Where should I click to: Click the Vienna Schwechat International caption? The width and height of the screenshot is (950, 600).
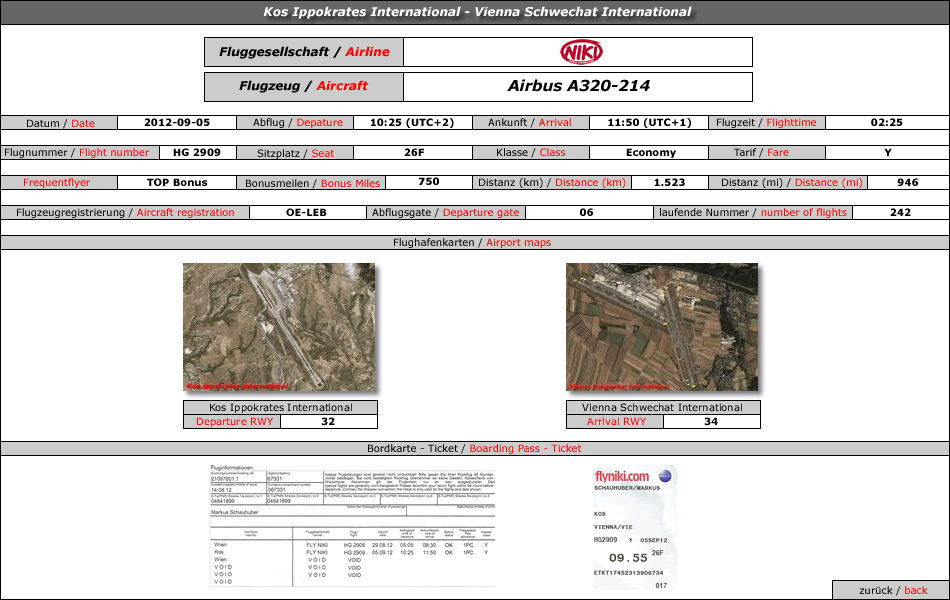click(663, 407)
